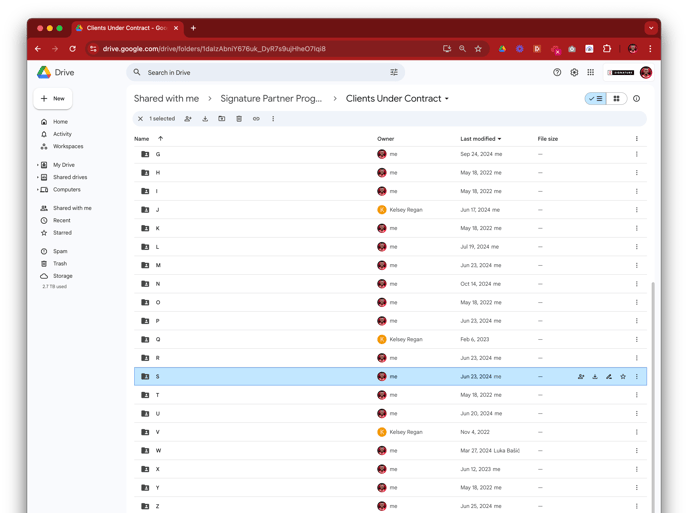
Task: Click the Search in Drive field
Action: pyautogui.click(x=260, y=73)
